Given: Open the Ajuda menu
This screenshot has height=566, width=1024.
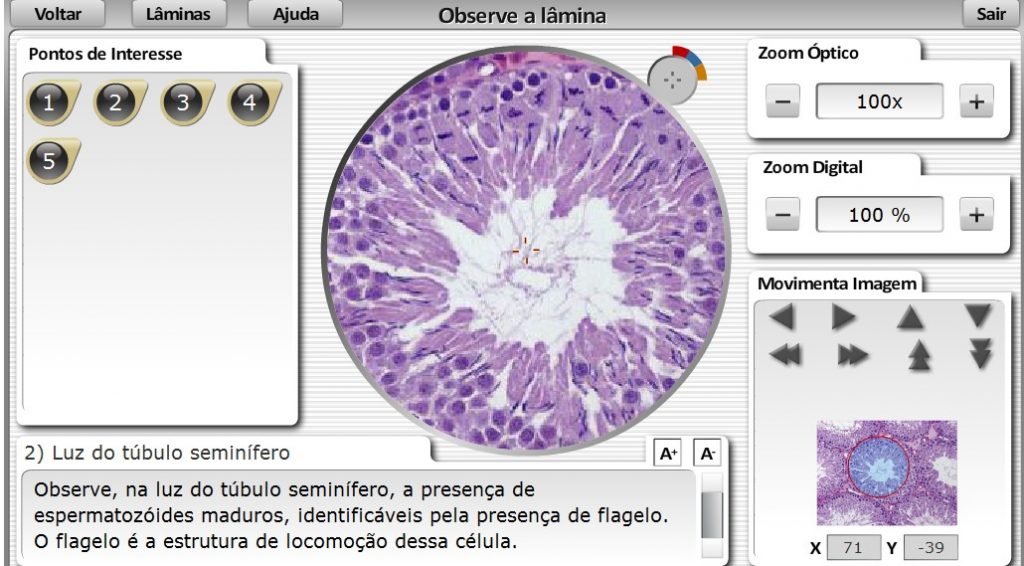Looking at the screenshot, I should tap(296, 14).
